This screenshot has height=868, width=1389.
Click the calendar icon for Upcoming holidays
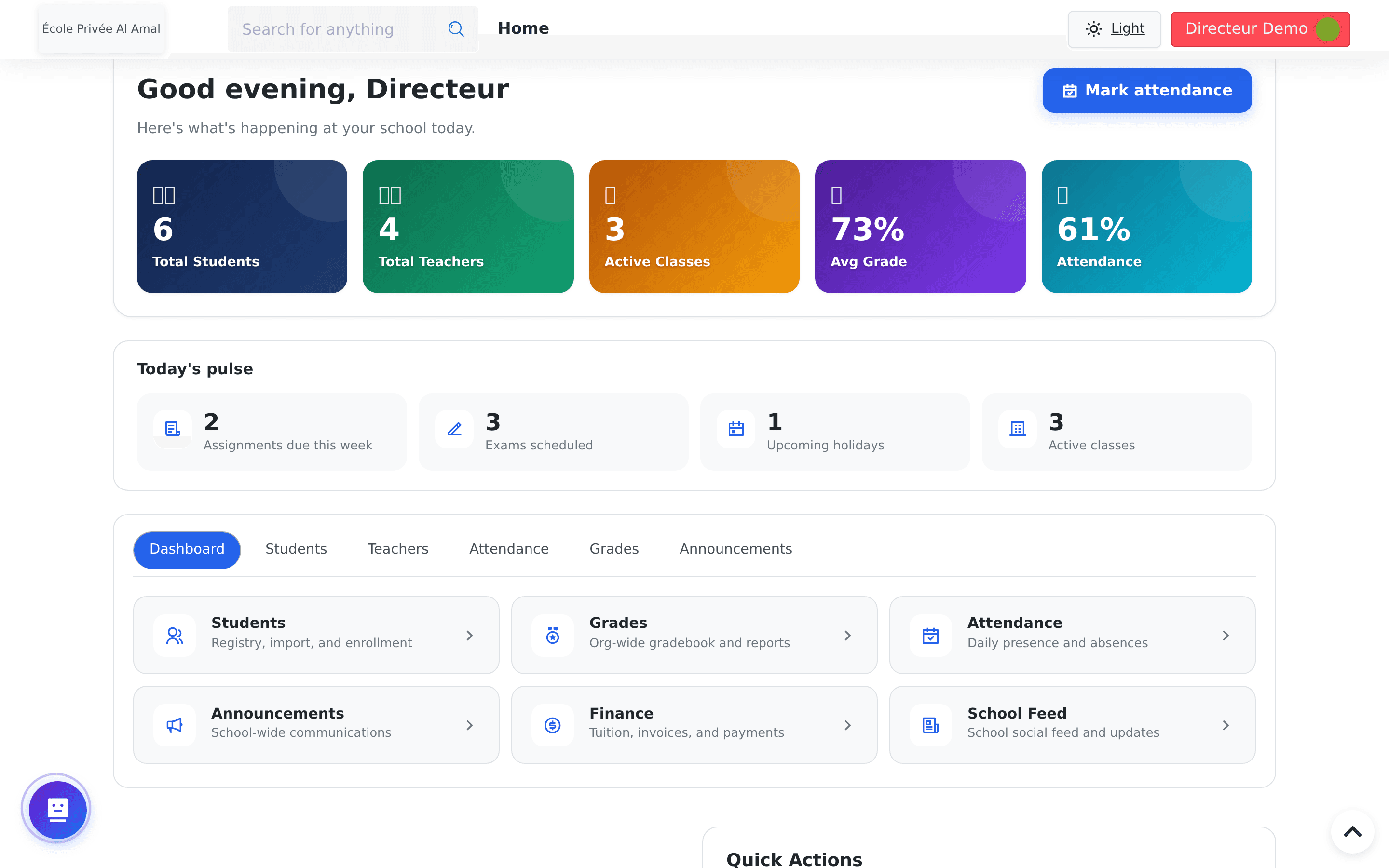(736, 429)
